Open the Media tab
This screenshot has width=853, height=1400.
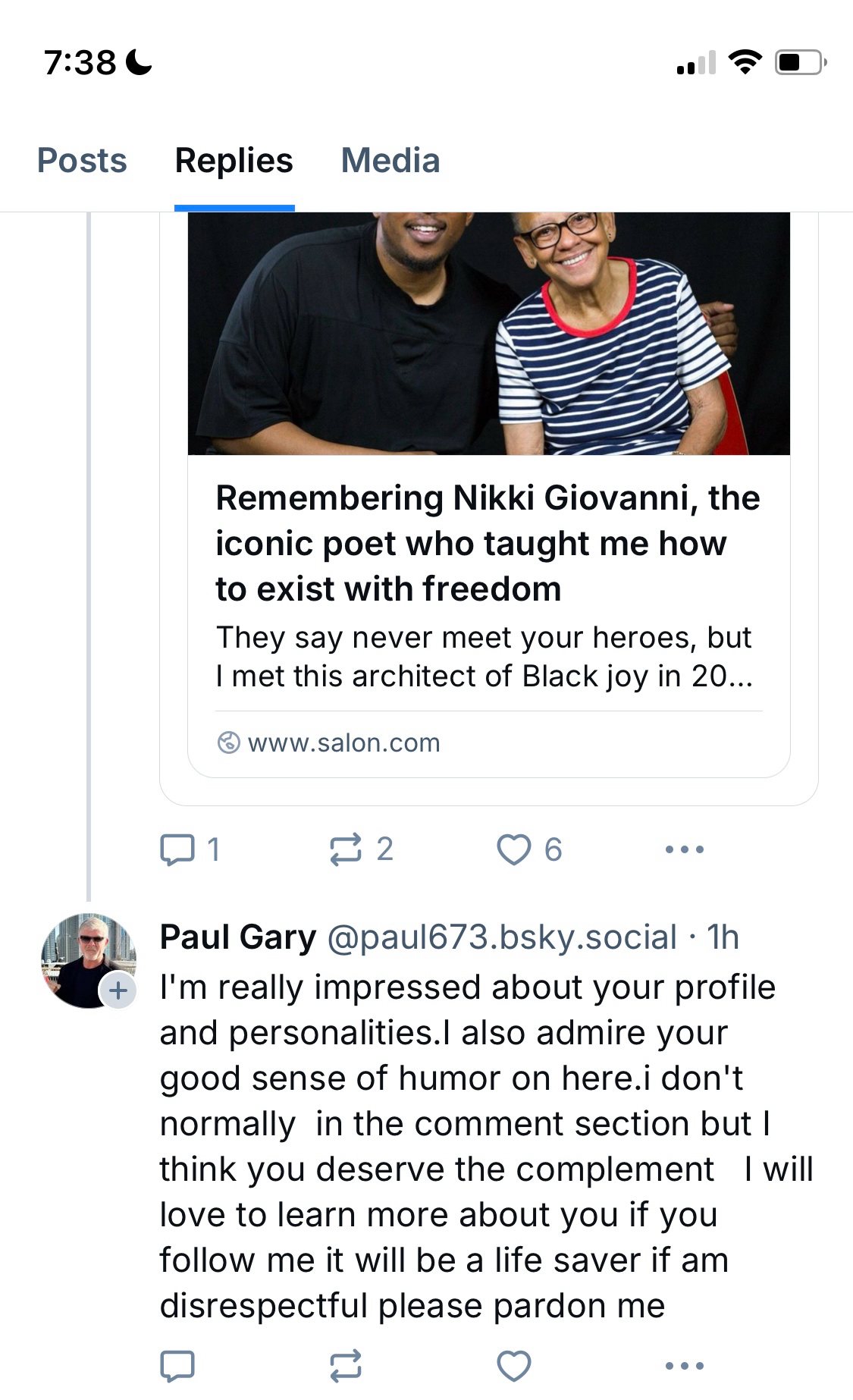pos(390,161)
